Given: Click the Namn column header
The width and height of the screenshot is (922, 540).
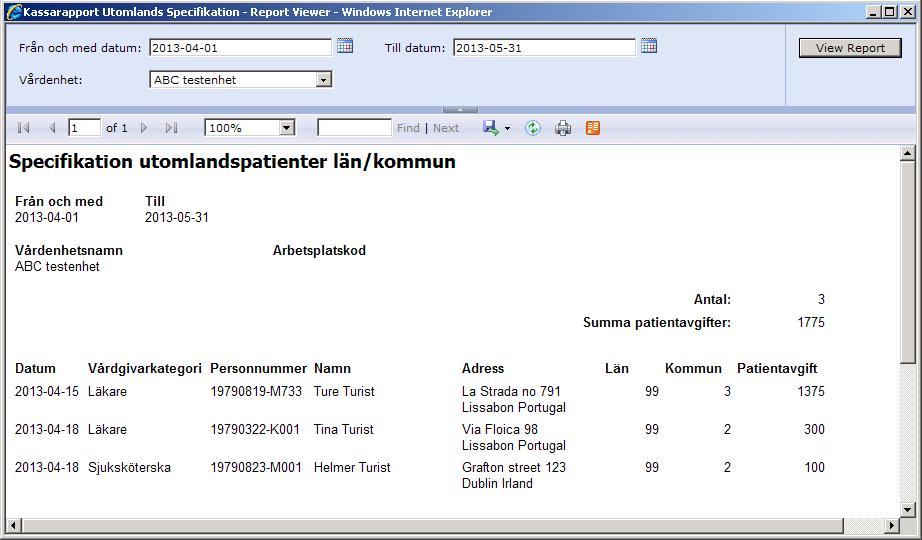Looking at the screenshot, I should tap(332, 368).
